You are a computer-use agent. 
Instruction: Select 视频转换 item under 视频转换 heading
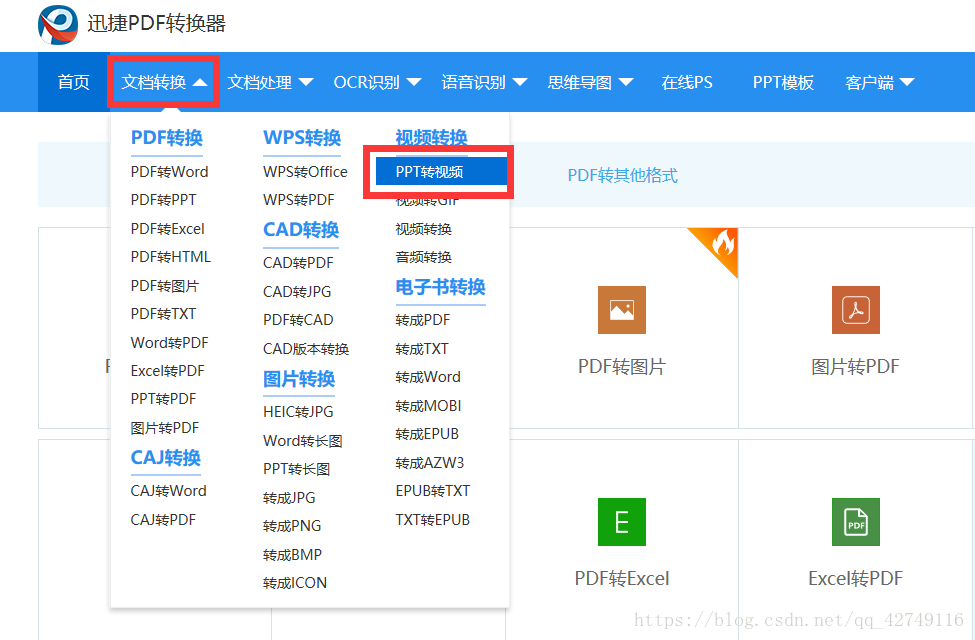click(x=423, y=229)
